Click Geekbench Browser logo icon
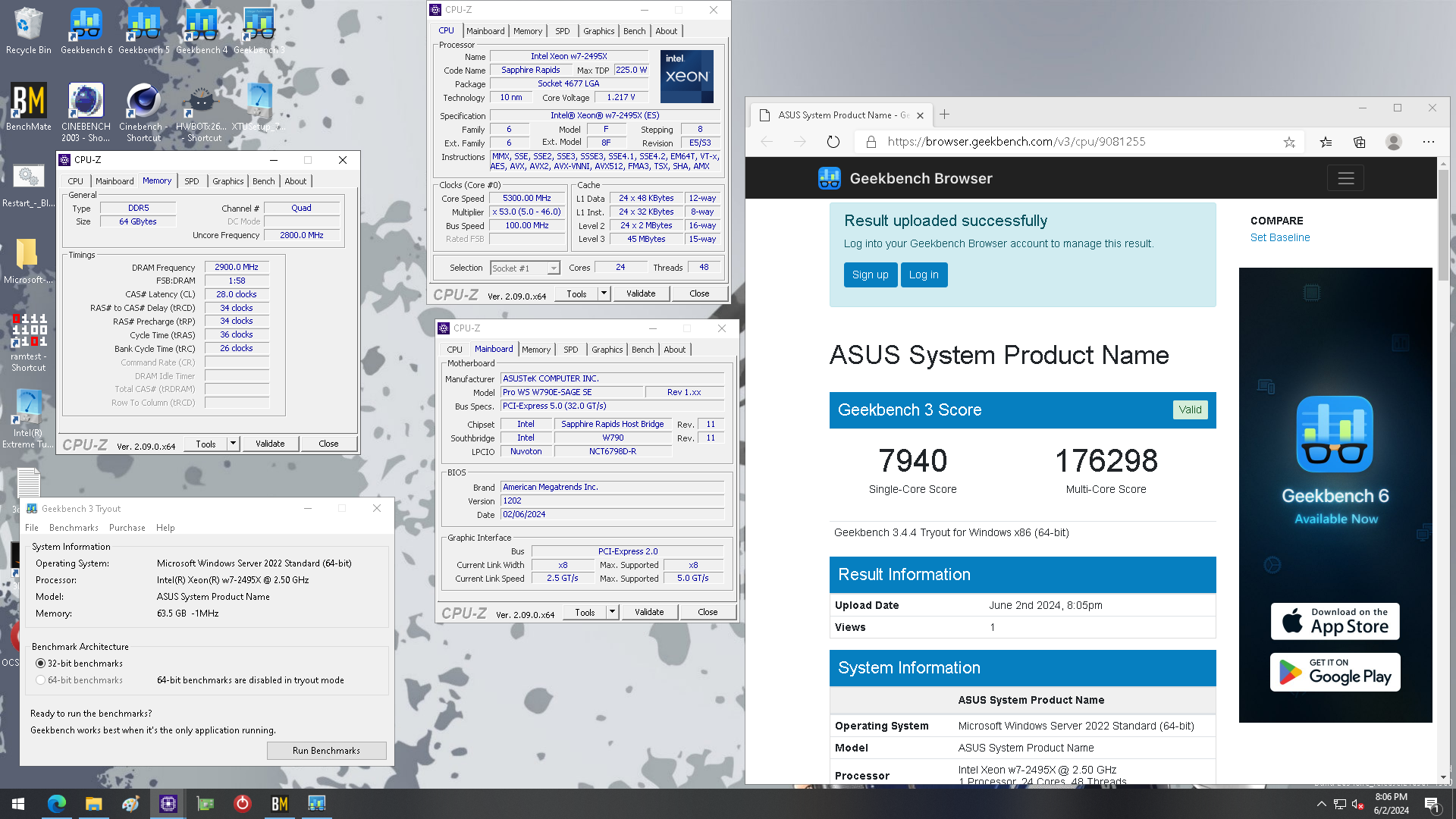This screenshot has width=1456, height=819. [x=829, y=178]
